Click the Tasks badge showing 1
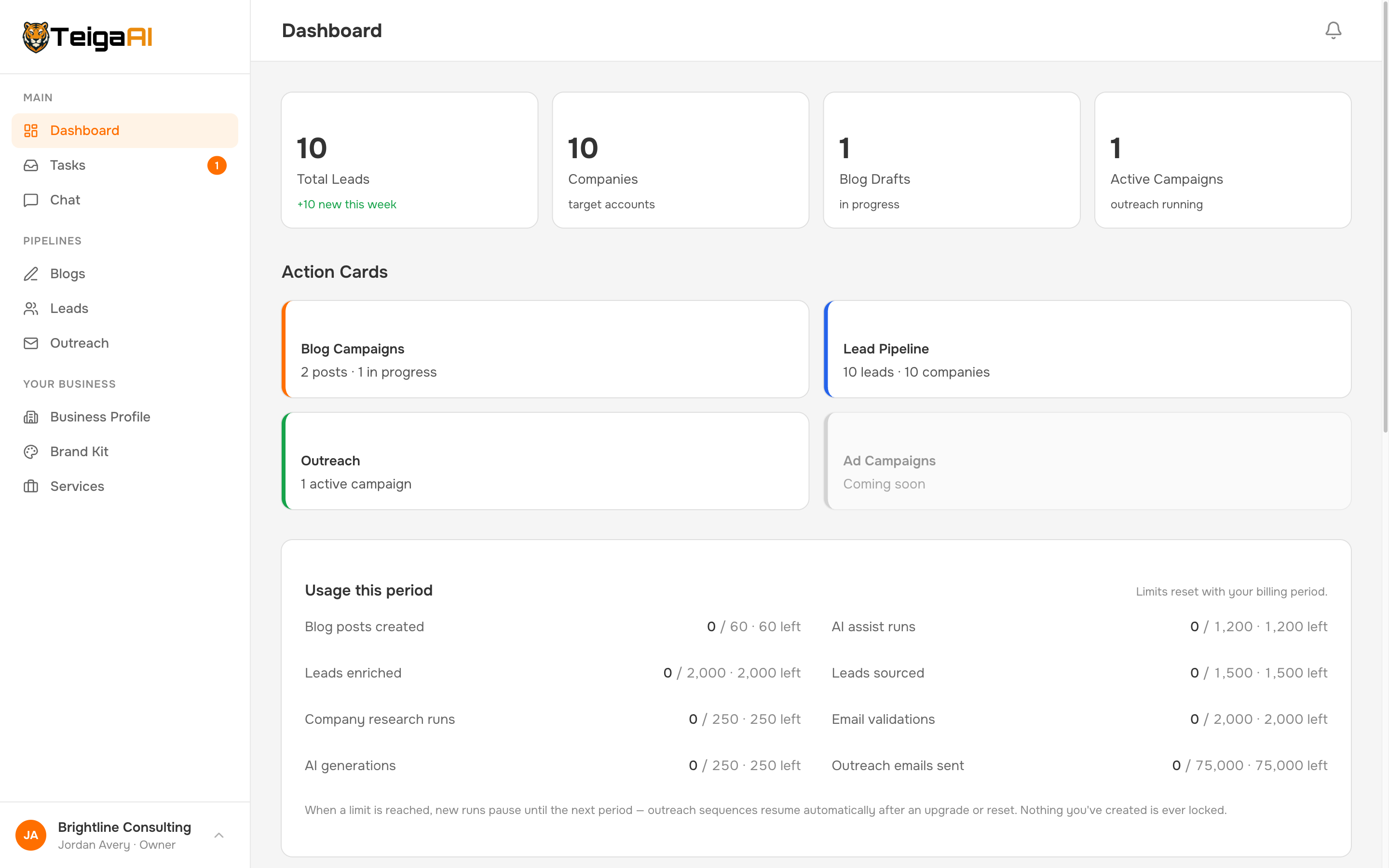The width and height of the screenshot is (1389, 868). pos(217,165)
